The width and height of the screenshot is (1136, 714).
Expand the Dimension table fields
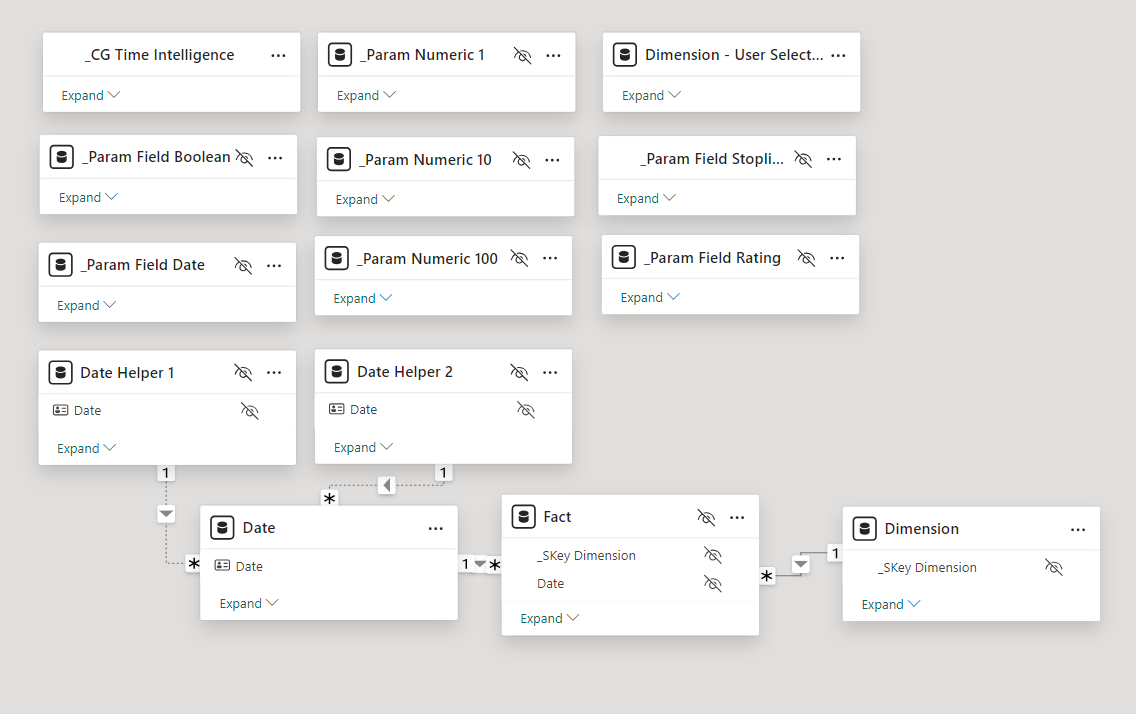[890, 605]
